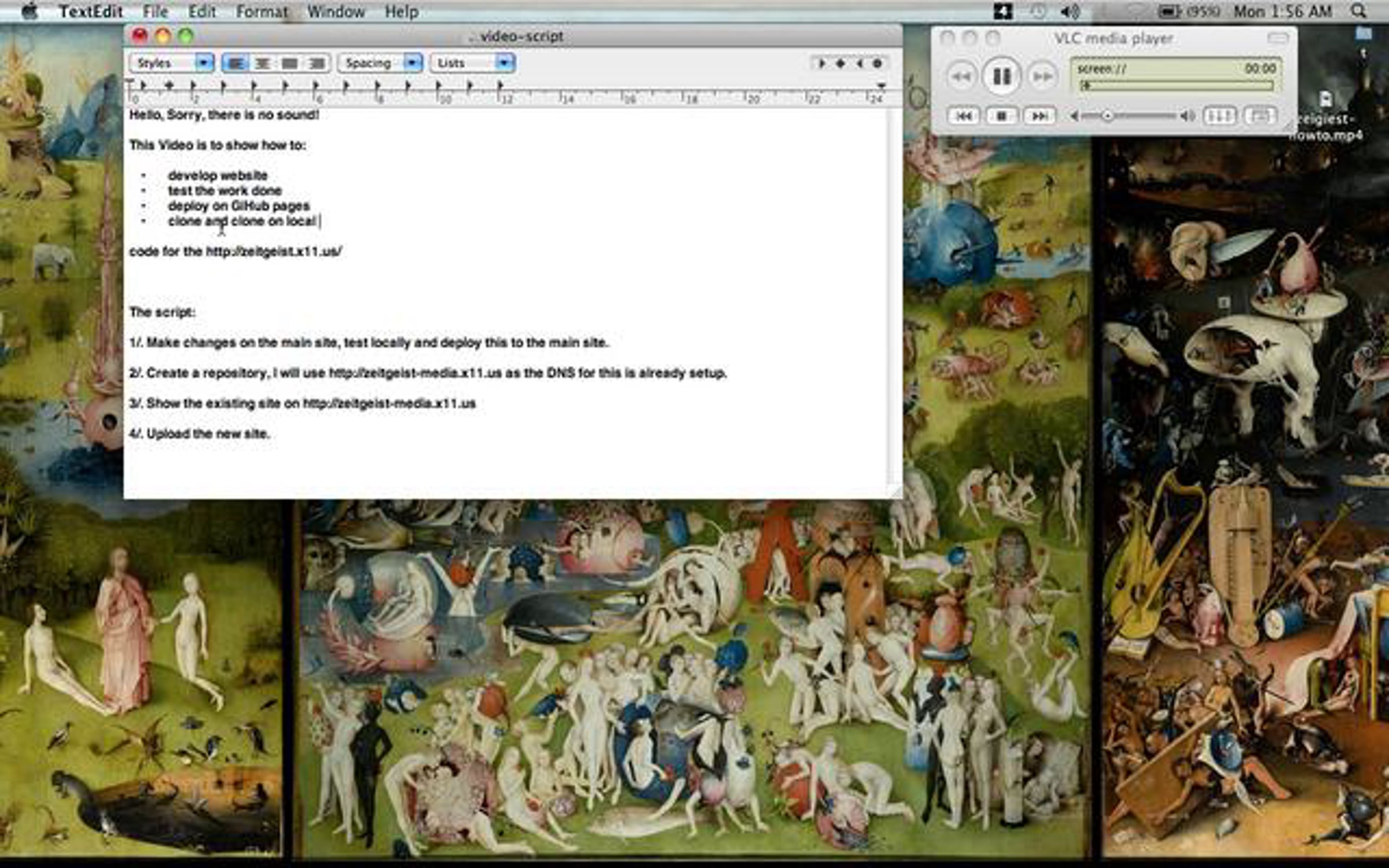Screen dimensions: 1389x868
Task: Open the Lists dropdown
Action: 472,63
